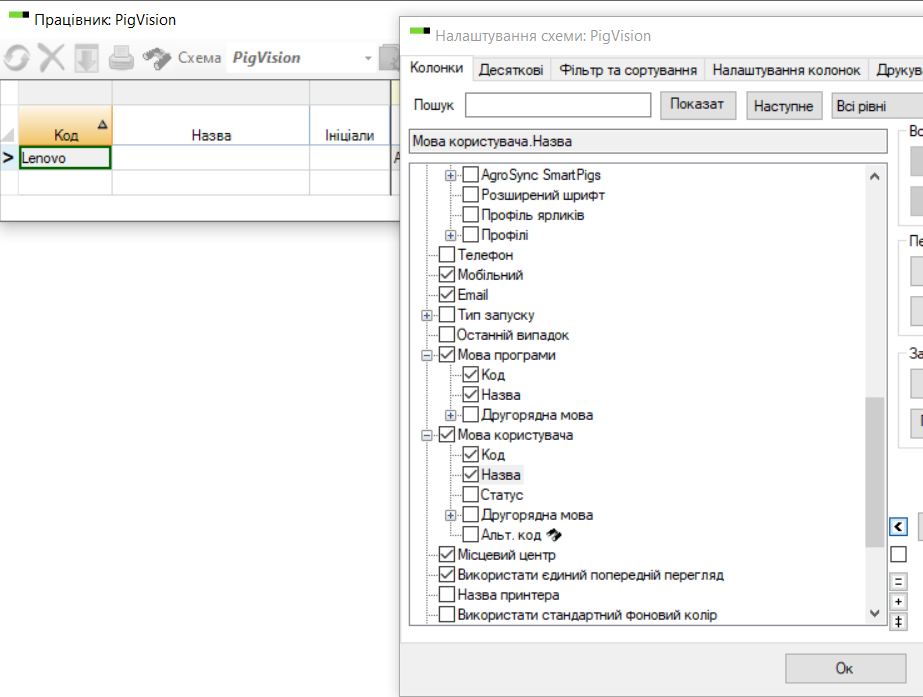Click the equals sign button beside tree
Screen dimensions: 923x697
(x=898, y=582)
